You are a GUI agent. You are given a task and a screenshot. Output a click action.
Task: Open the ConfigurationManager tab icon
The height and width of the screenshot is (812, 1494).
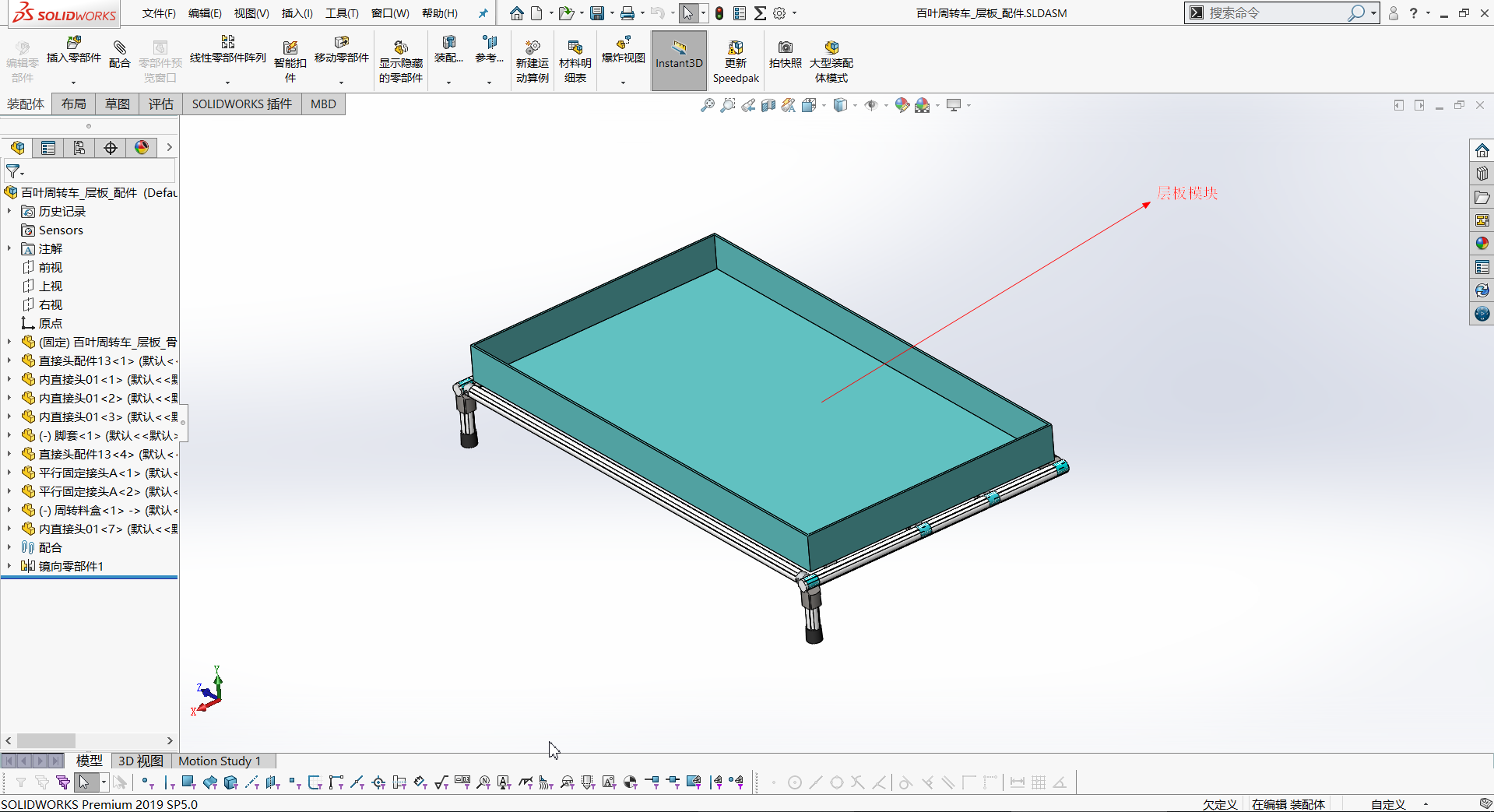(79, 148)
